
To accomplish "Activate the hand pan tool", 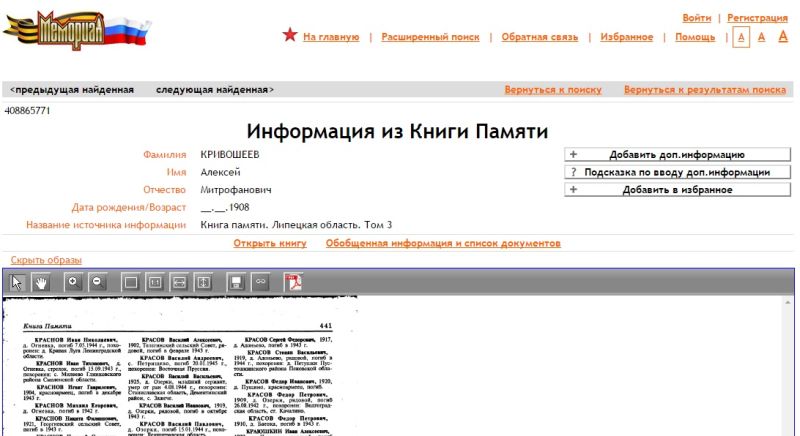I will pos(40,282).
